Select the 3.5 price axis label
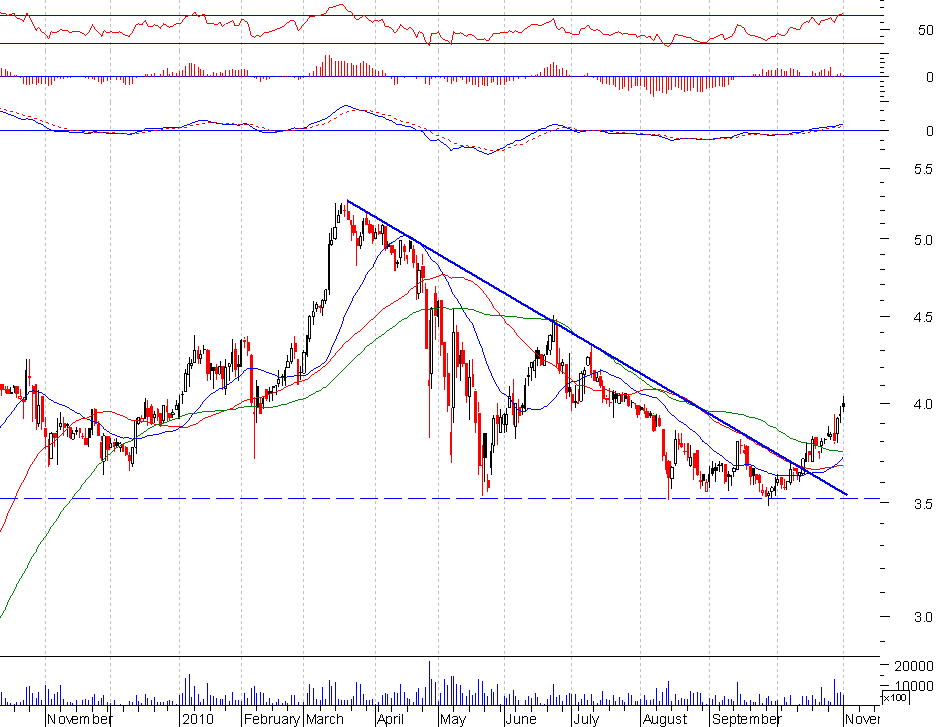Viewport: 937px width, 727px height. click(923, 504)
